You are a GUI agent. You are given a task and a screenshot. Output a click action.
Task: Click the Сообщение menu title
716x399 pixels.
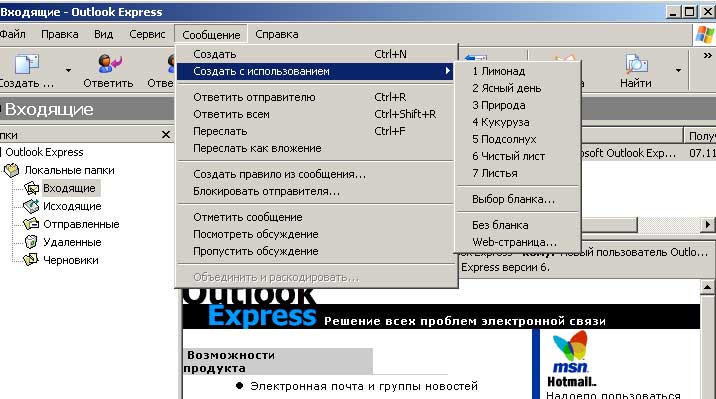coord(211,35)
